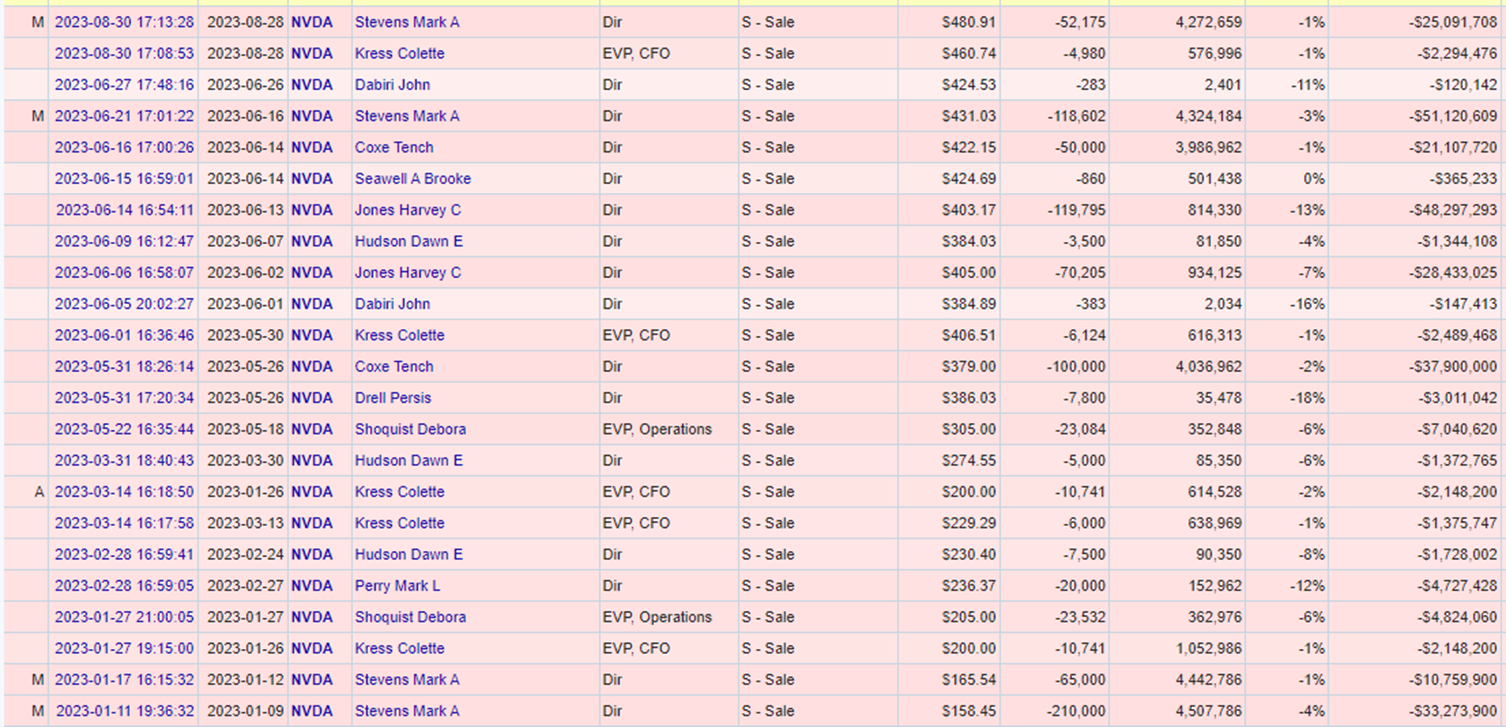1506x727 pixels.
Task: Select the 2023-01-27 19:15:00 filing link
Action: pyautogui.click(x=124, y=648)
